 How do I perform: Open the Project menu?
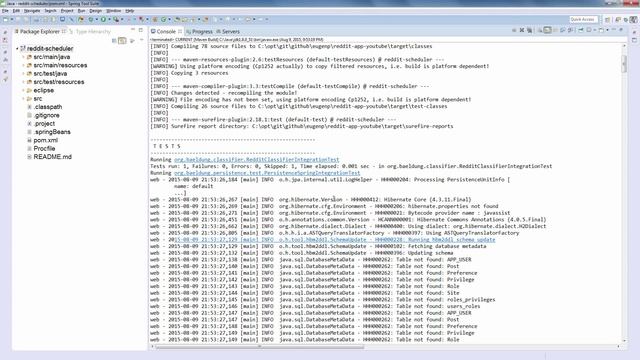pos(67,11)
